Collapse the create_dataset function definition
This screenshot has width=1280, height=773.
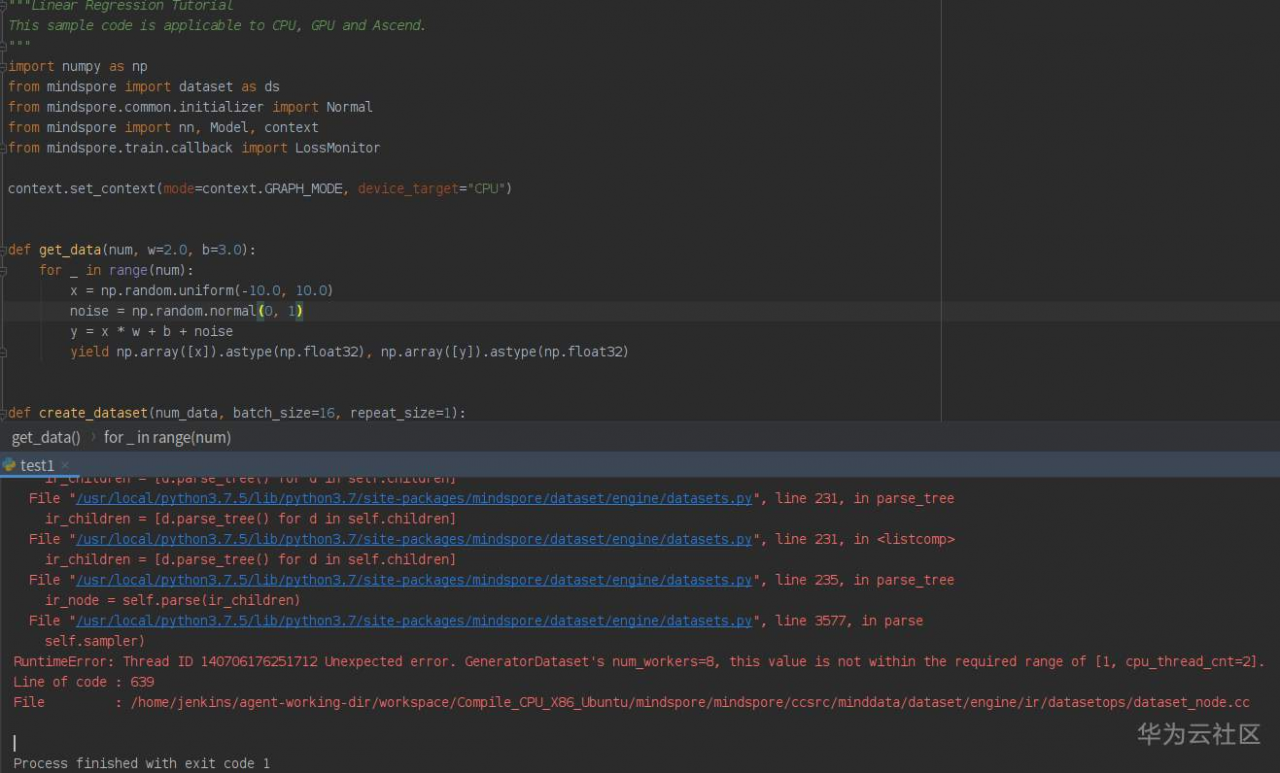point(4,412)
